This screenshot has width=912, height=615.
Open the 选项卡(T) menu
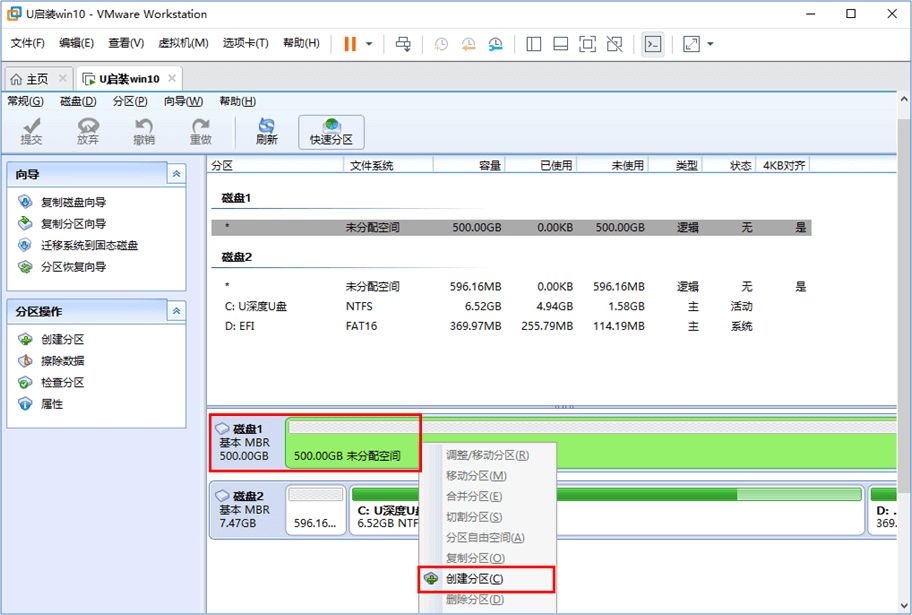click(245, 42)
